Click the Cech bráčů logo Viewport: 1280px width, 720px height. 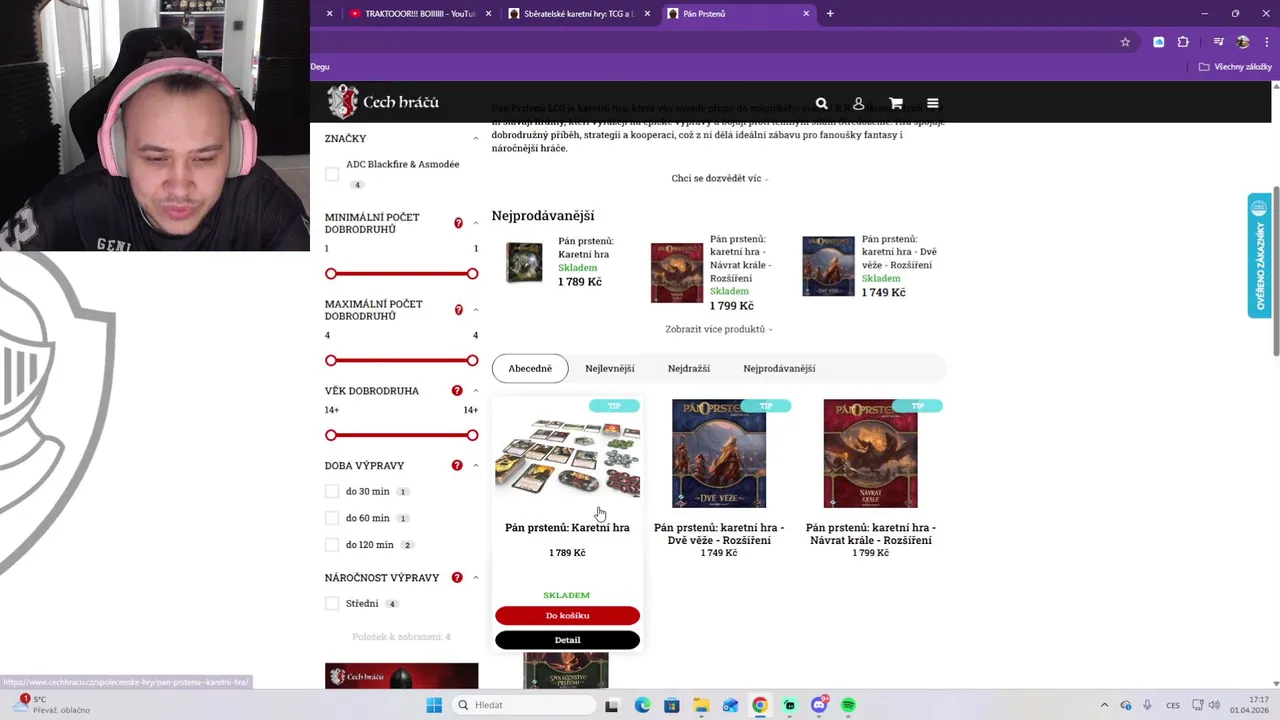tap(383, 101)
